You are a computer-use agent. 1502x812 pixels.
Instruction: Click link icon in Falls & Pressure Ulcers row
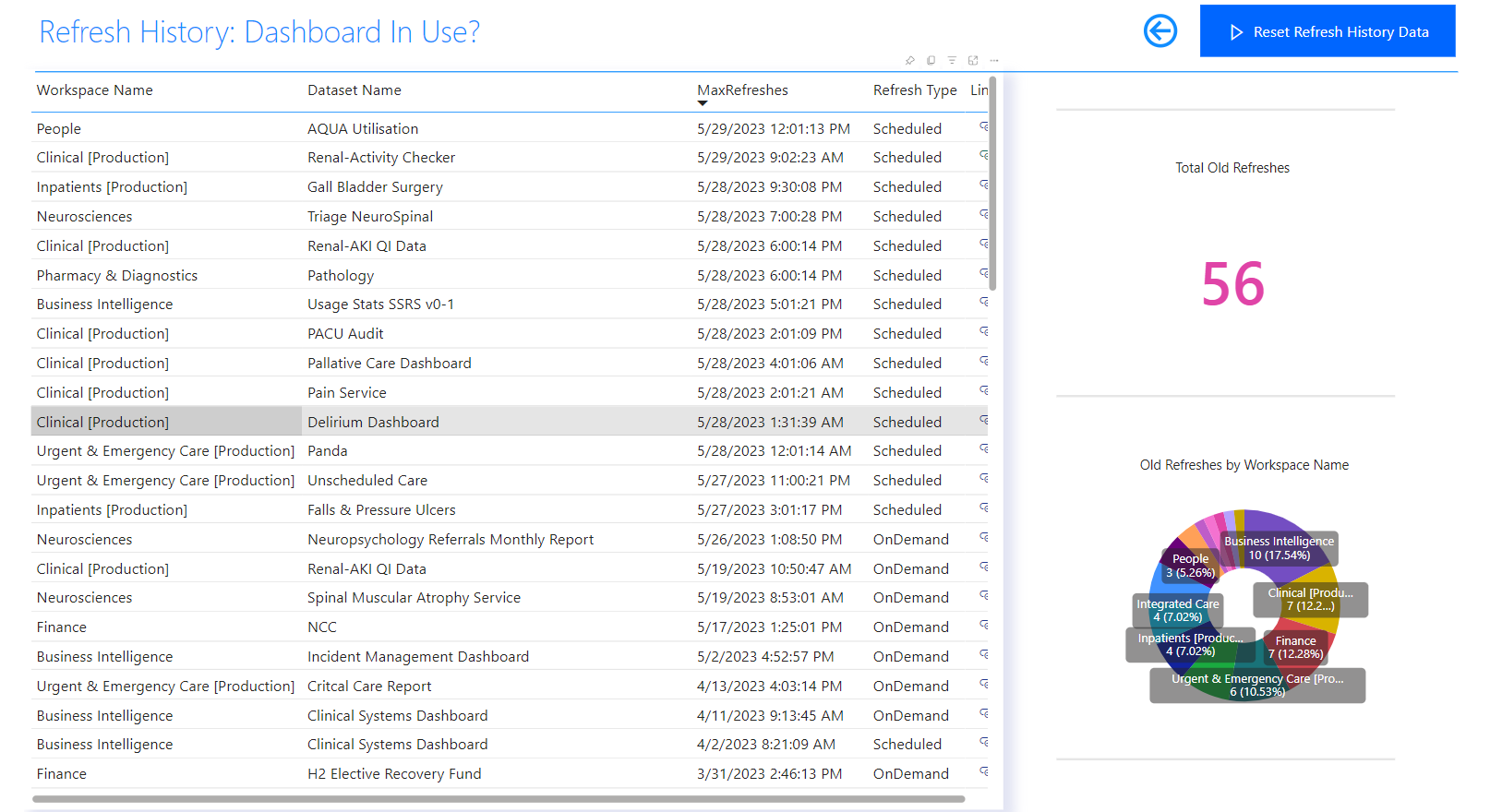[x=984, y=508]
